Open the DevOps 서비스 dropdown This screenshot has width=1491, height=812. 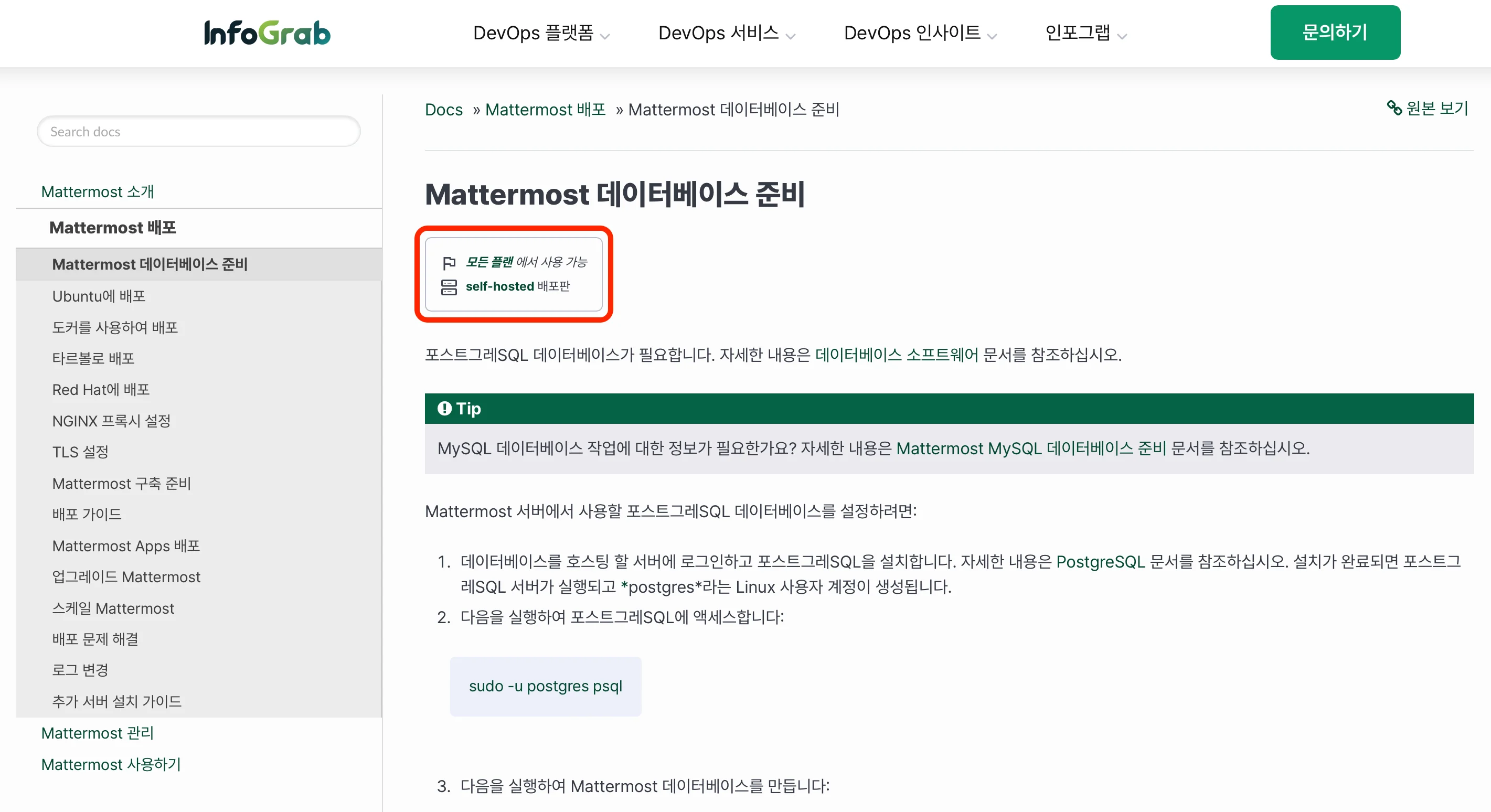[727, 33]
